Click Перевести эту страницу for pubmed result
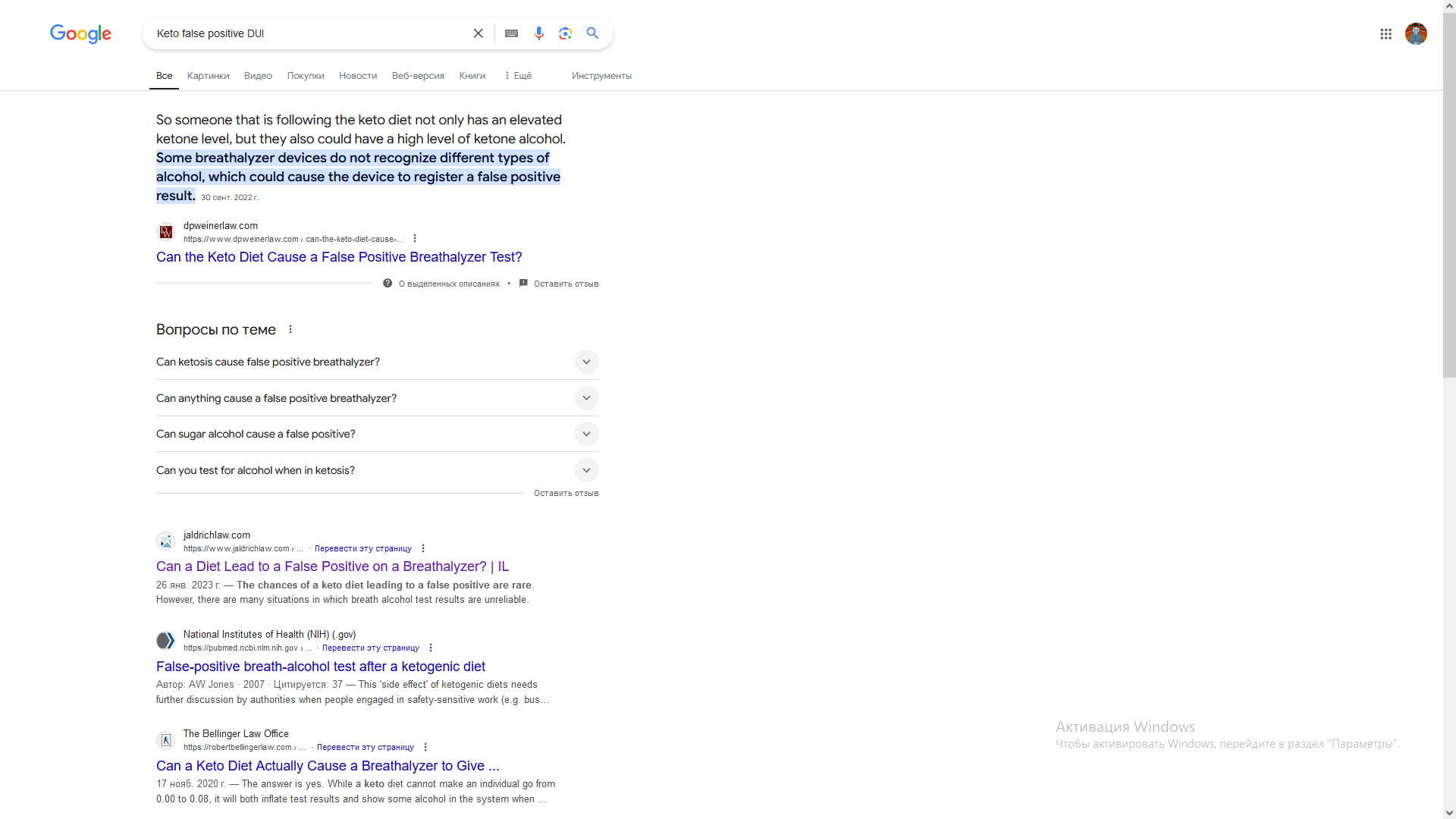This screenshot has width=1456, height=819. coord(371,648)
